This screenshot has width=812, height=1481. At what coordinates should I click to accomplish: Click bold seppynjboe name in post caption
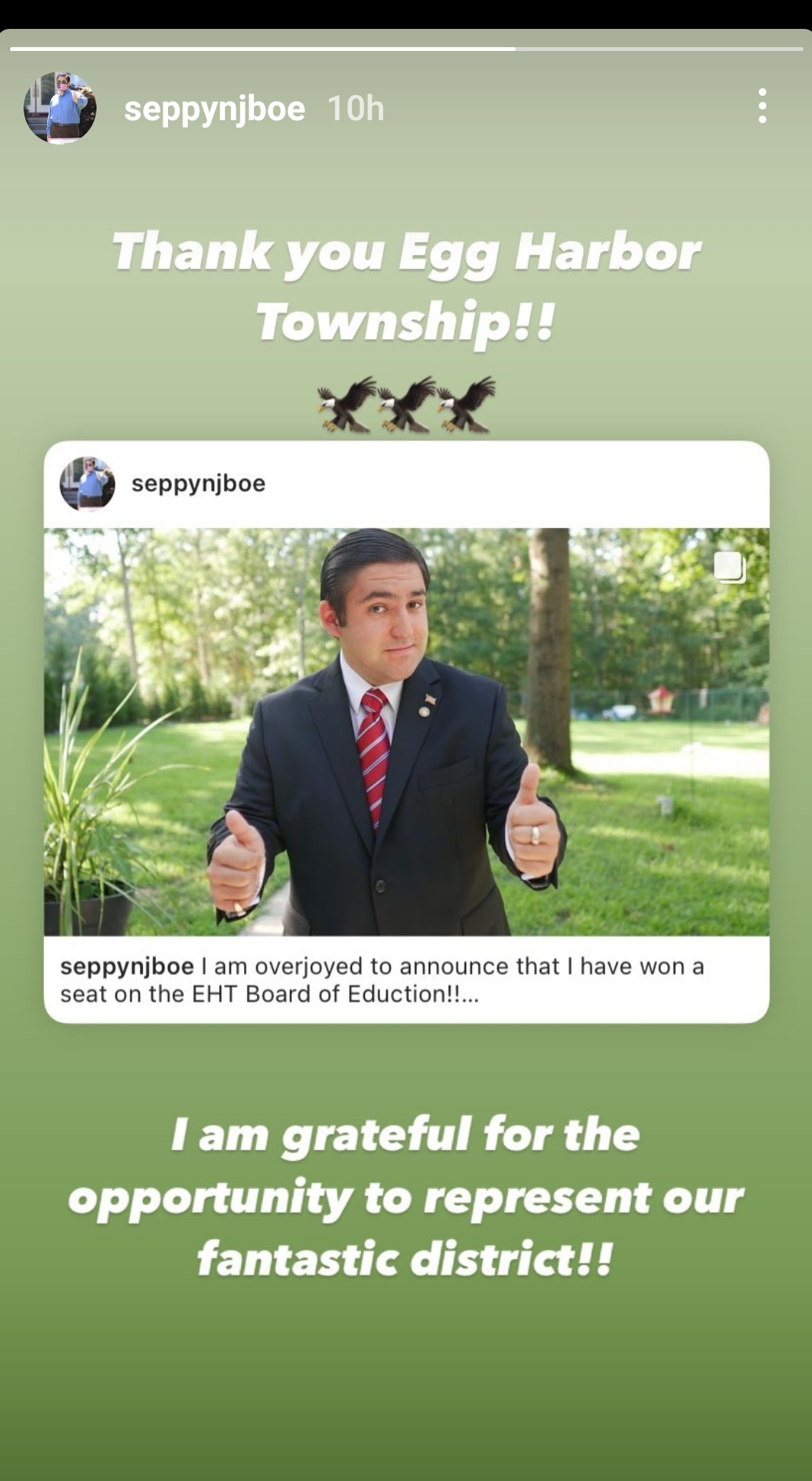127,966
